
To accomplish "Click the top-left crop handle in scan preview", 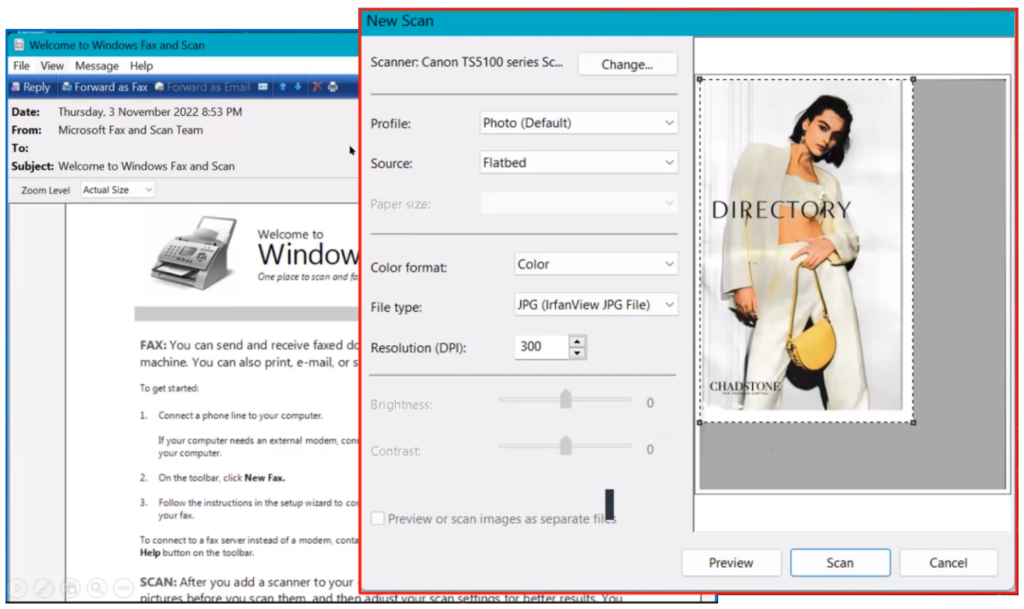I will tap(700, 79).
